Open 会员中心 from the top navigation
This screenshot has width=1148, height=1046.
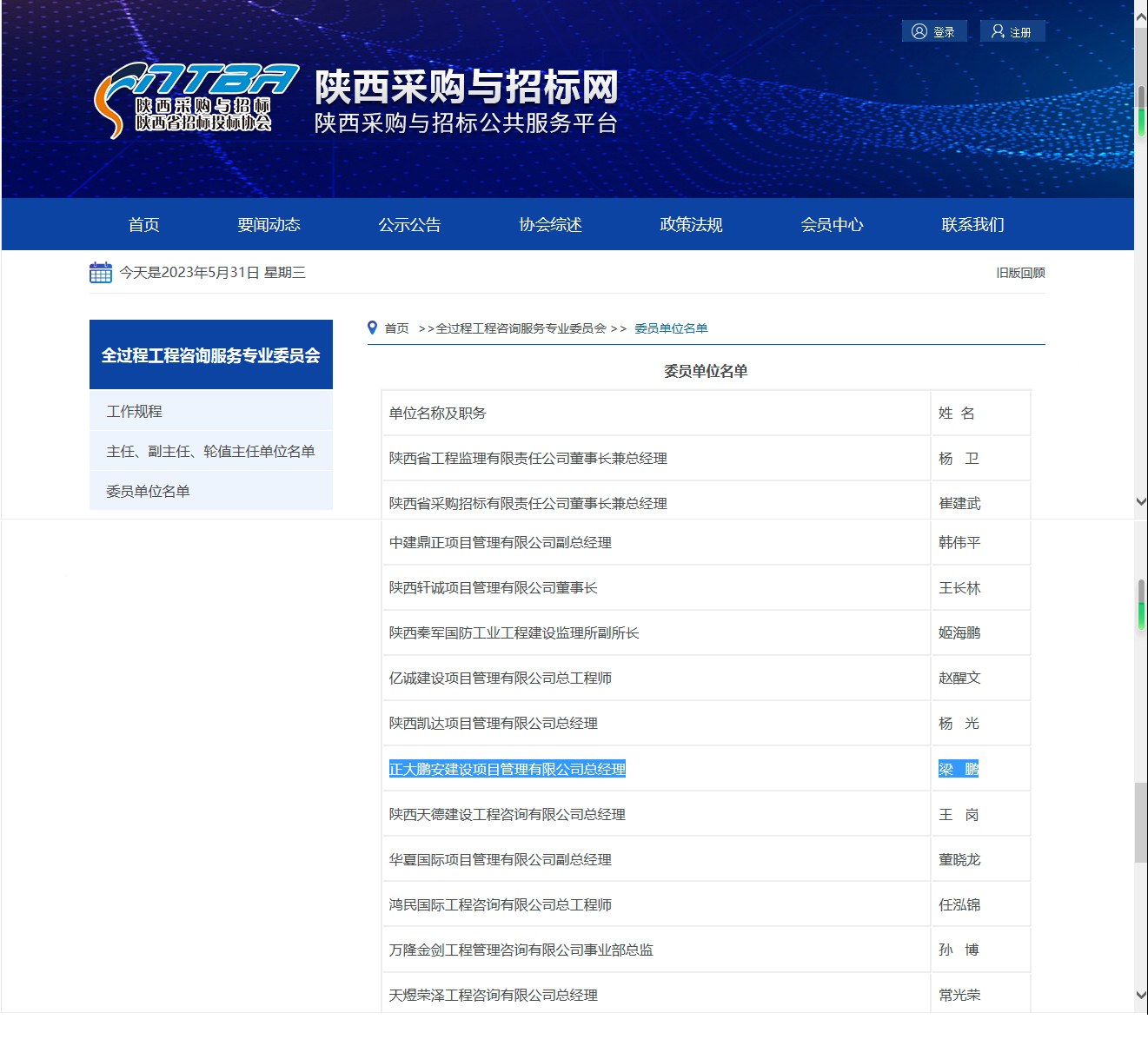832,225
